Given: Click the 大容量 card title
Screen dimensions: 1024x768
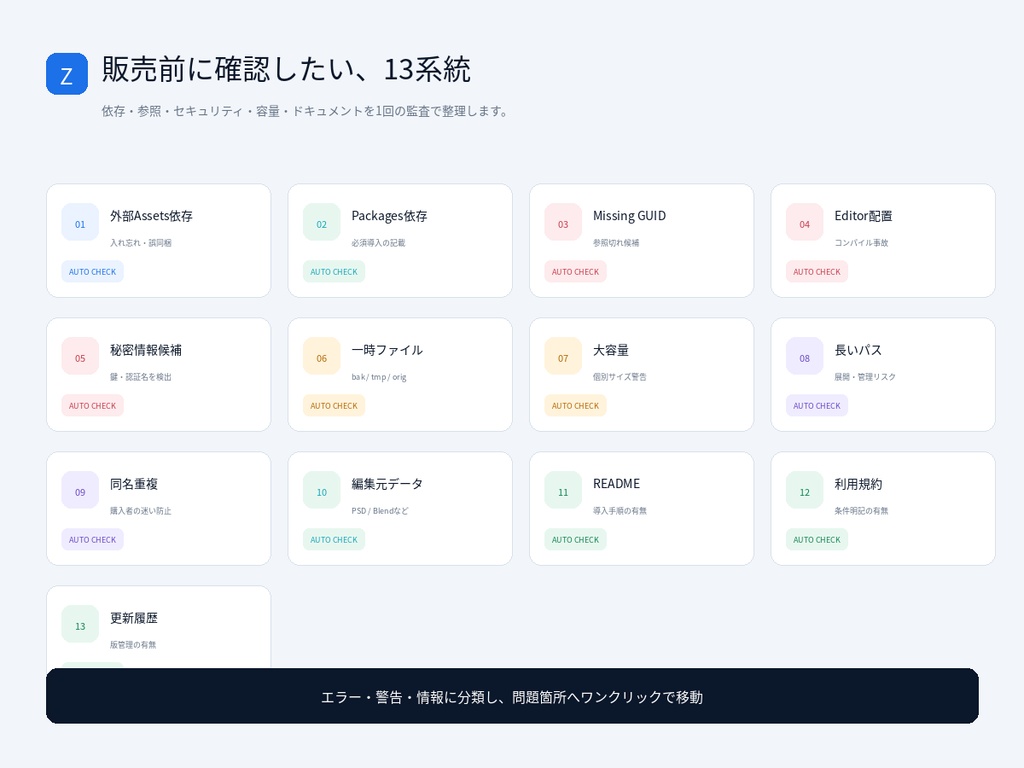Looking at the screenshot, I should point(611,350).
